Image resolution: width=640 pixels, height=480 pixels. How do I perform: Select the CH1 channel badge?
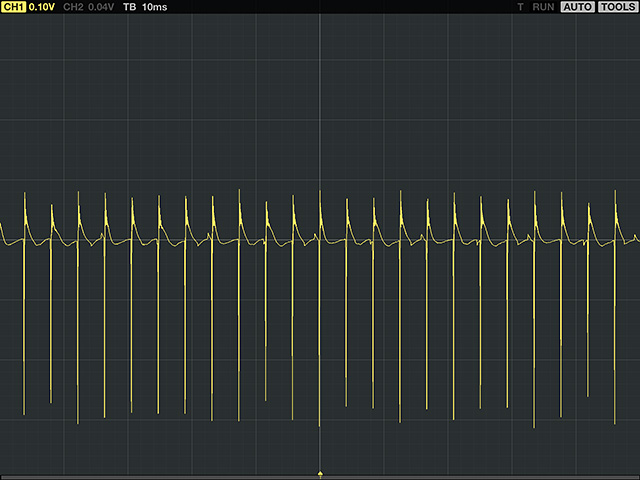pos(14,7)
